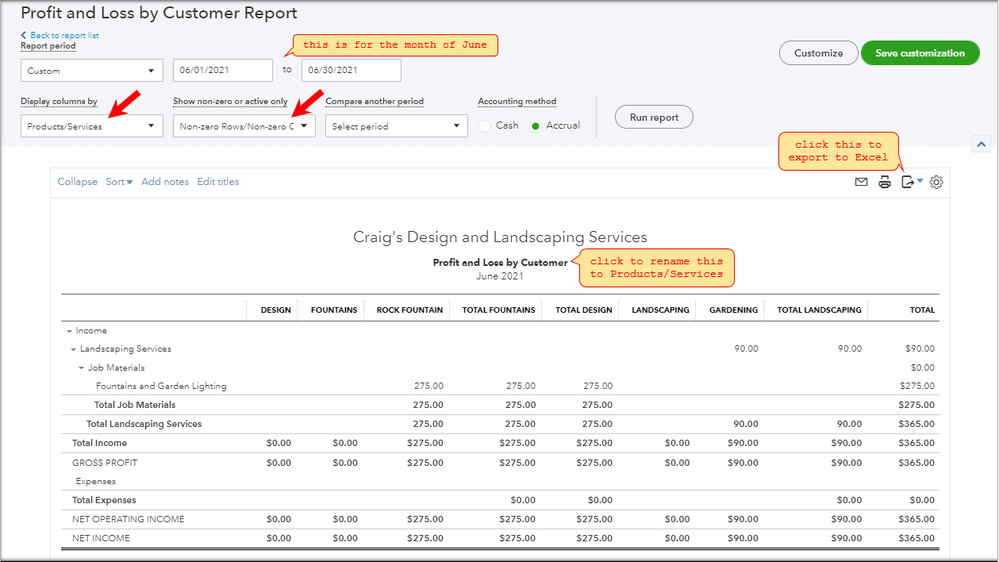This screenshot has width=999, height=562.
Task: Click the Run report button
Action: tap(654, 117)
